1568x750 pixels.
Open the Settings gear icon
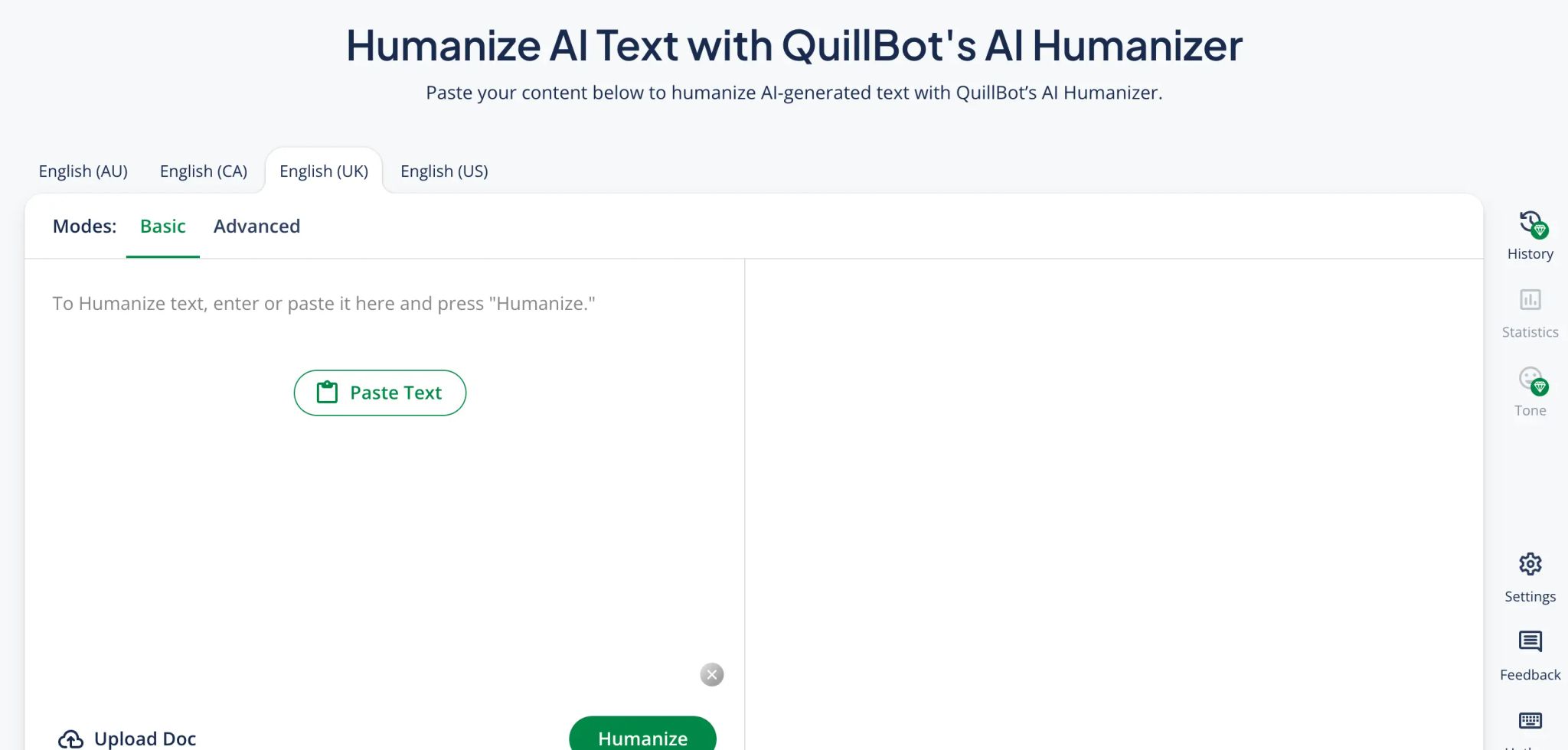click(x=1530, y=564)
